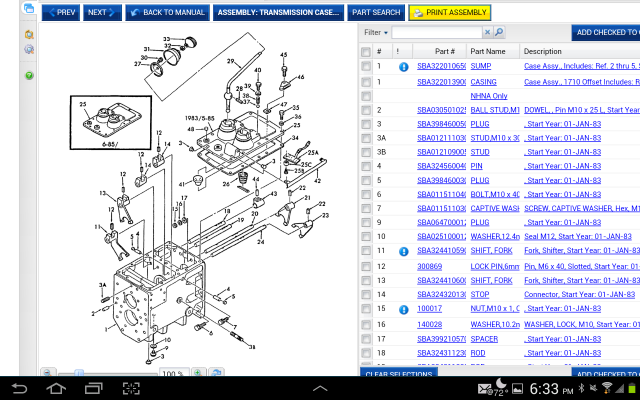Tap the Android home icon

click(56, 388)
